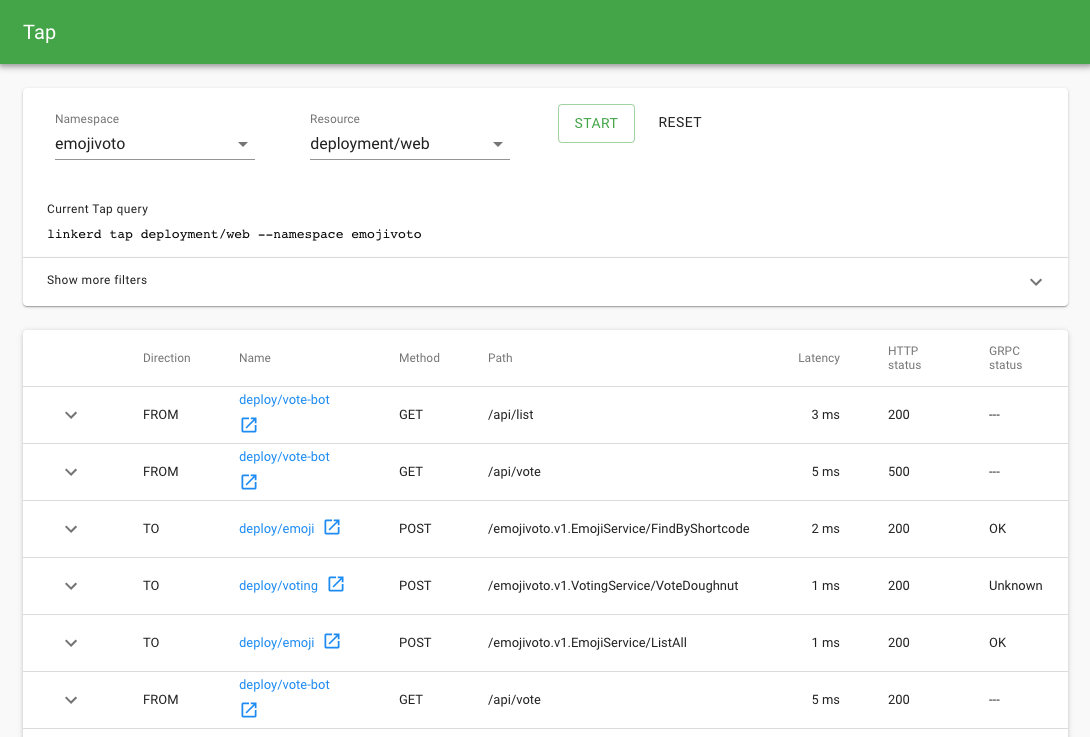
Task: Open the Resource dropdown showing deployment/web
Action: pyautogui.click(x=410, y=144)
